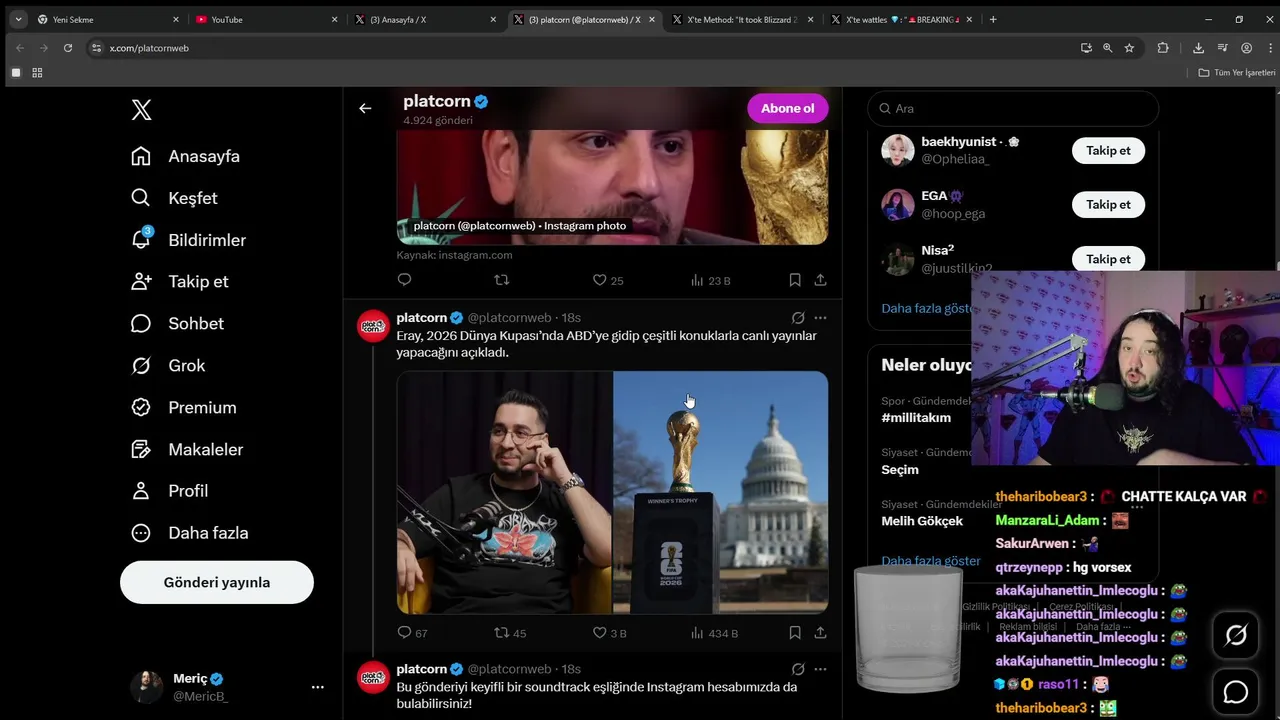This screenshot has height=720, width=1280.
Task: Follow EGA with Takip et
Action: [x=1108, y=204]
